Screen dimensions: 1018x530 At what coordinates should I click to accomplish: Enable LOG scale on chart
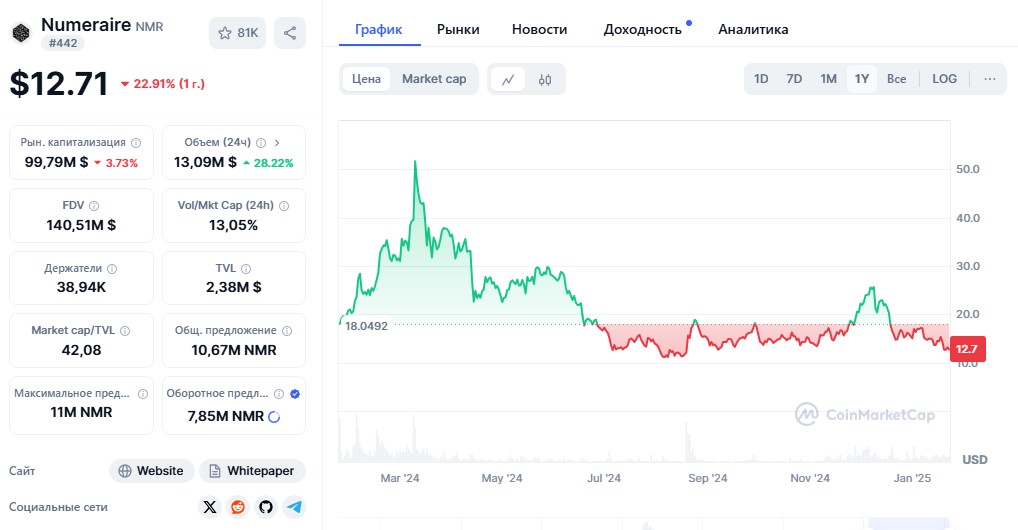[944, 79]
